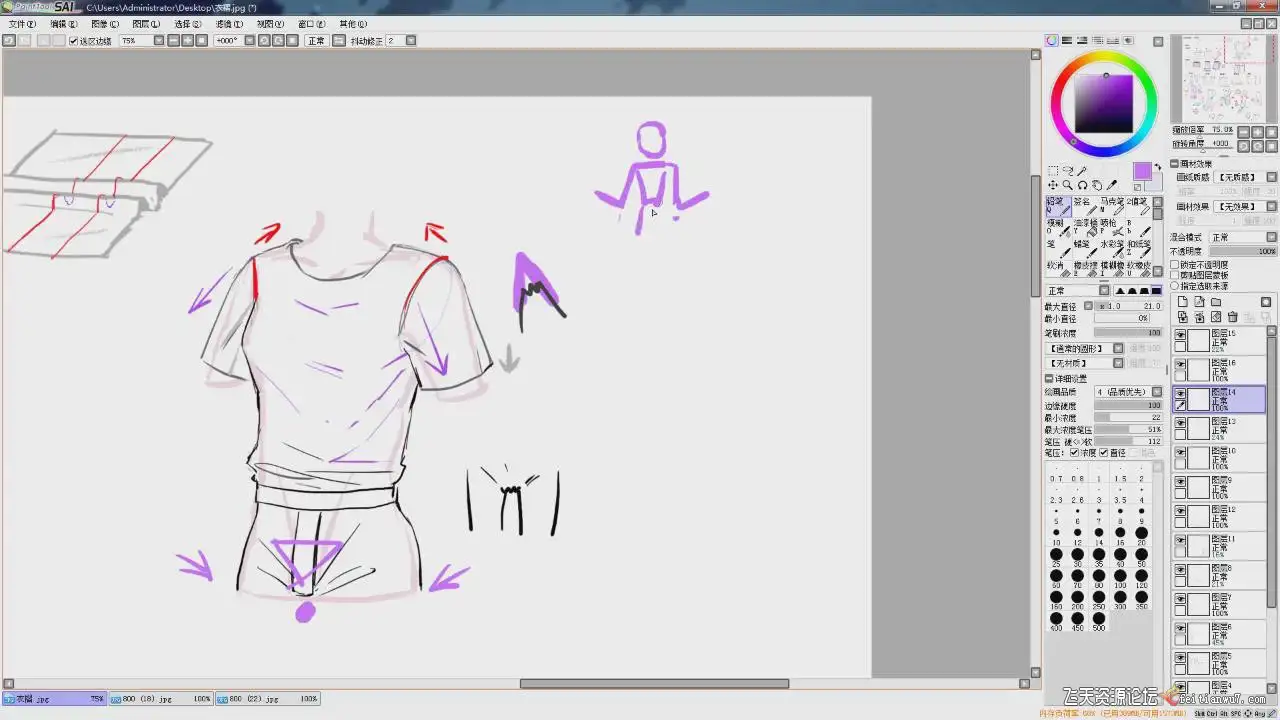Click the purple foreground color swatch
The image size is (1280, 720).
click(1142, 171)
